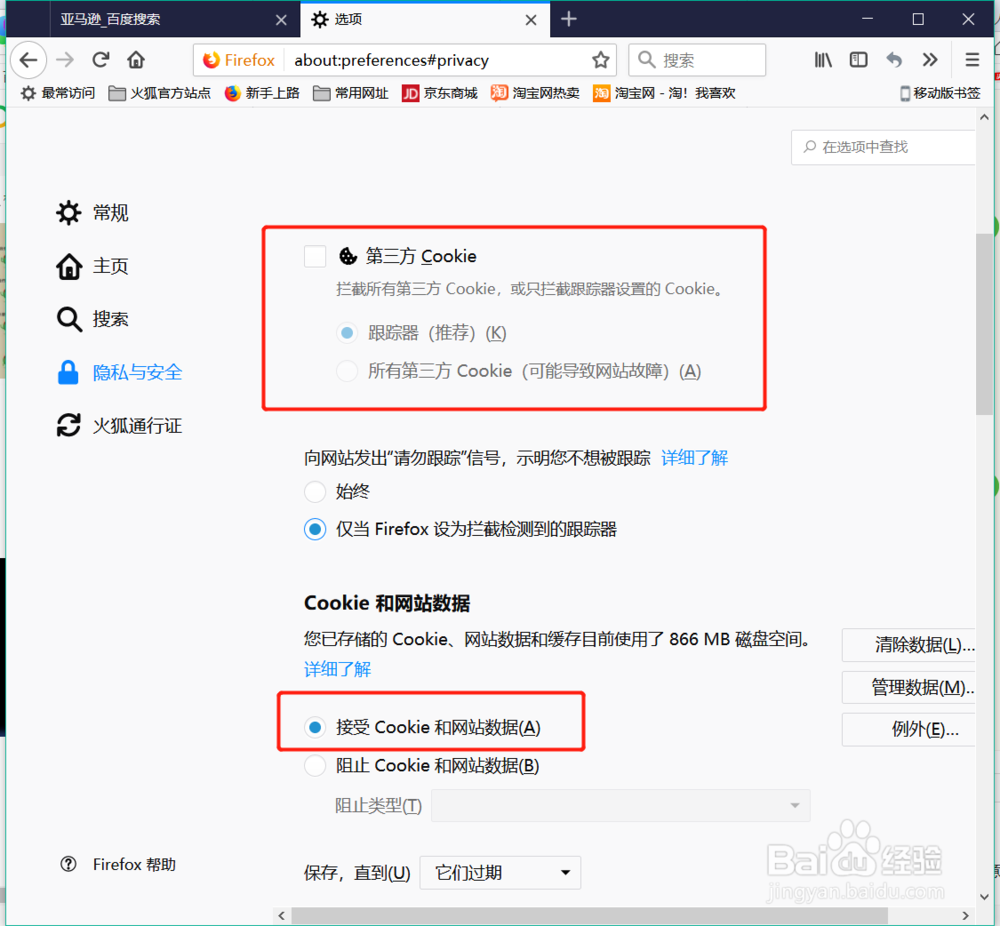Enable the 第三方 Cookie checkbox
The image size is (1000, 926).
pyautogui.click(x=315, y=256)
